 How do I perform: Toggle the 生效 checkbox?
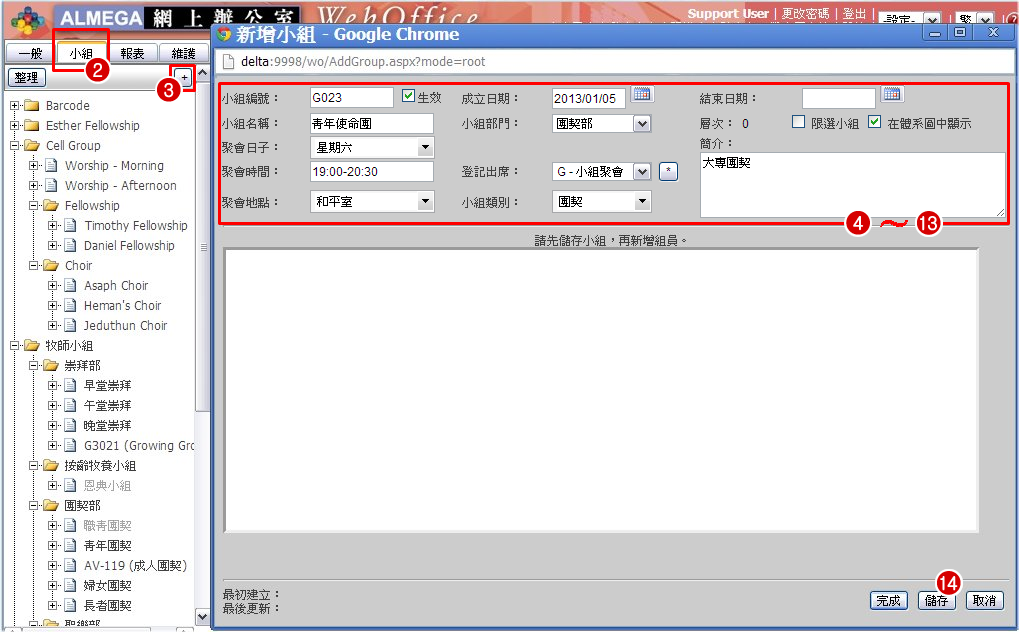click(408, 97)
